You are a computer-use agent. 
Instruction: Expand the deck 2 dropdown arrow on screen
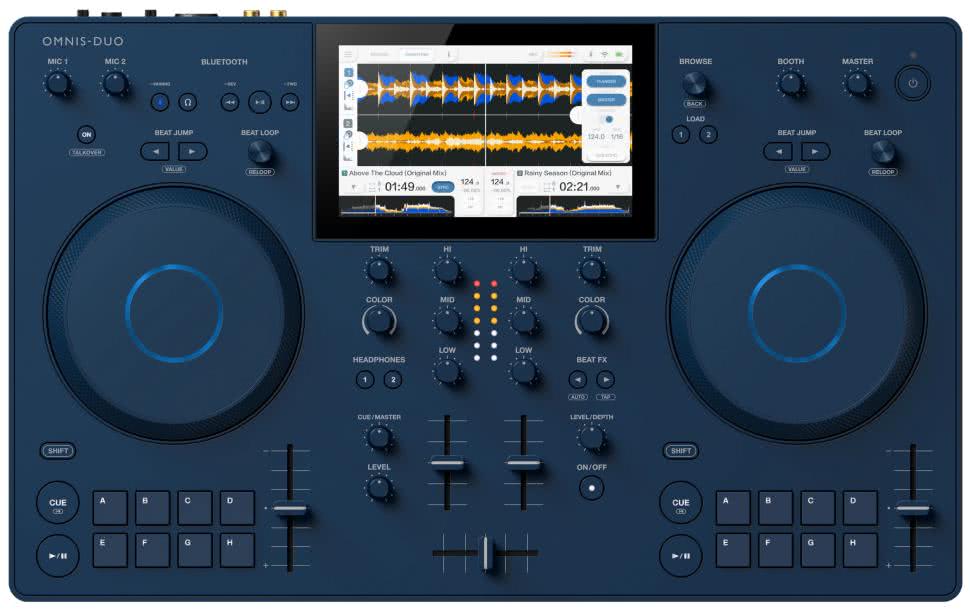pos(617,187)
